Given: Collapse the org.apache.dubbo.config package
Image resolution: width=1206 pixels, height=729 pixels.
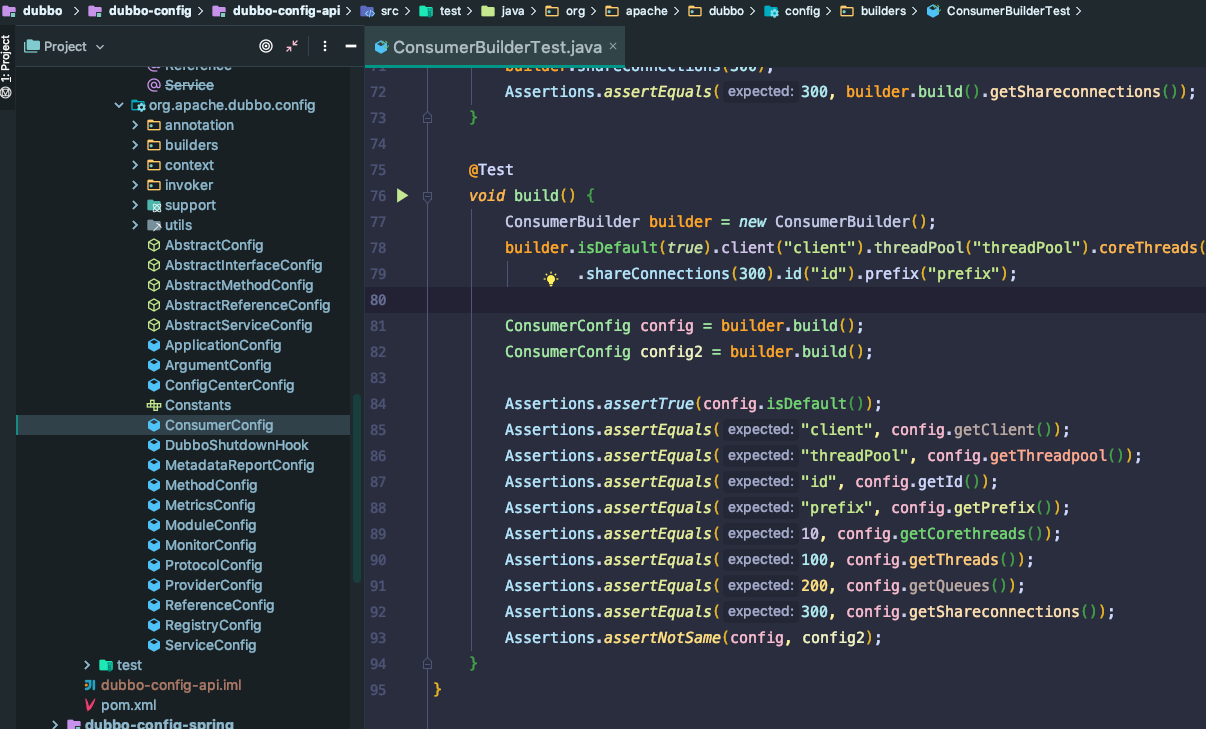Looking at the screenshot, I should pos(120,105).
